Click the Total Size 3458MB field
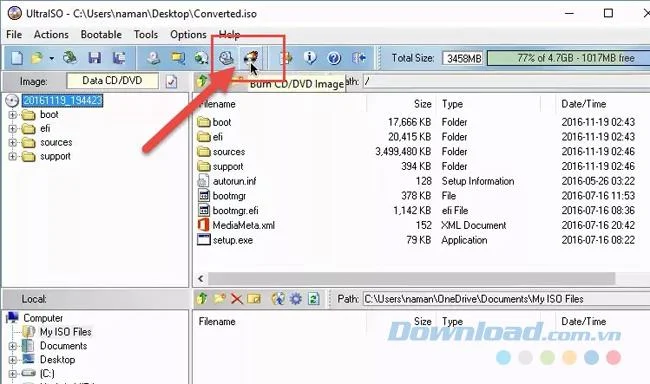Image resolution: width=650 pixels, height=384 pixels. [x=463, y=58]
